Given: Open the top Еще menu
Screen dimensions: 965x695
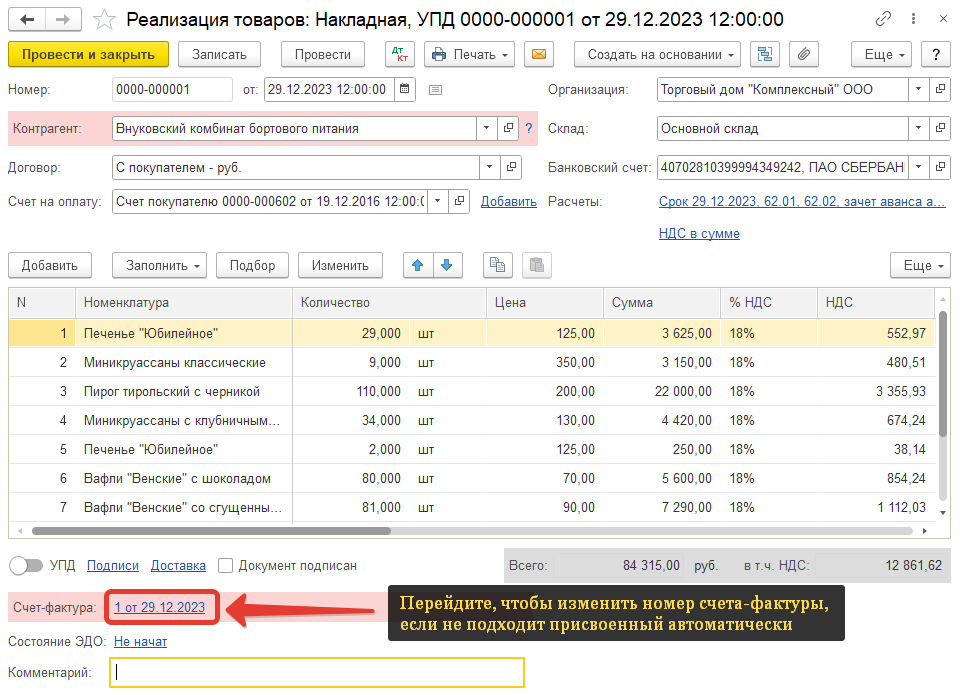Looking at the screenshot, I should tap(881, 54).
